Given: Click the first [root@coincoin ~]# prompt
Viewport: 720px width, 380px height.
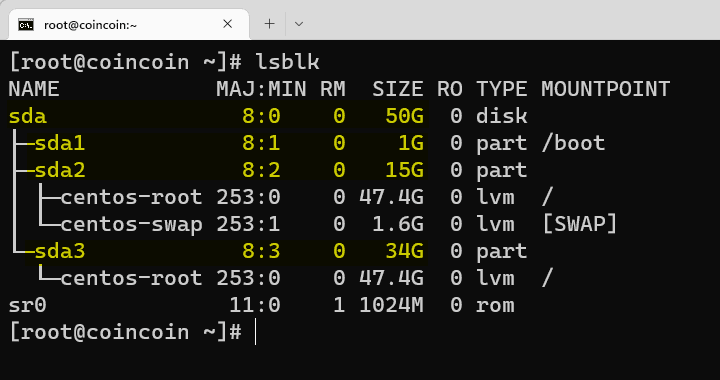Looking at the screenshot, I should coord(125,62).
